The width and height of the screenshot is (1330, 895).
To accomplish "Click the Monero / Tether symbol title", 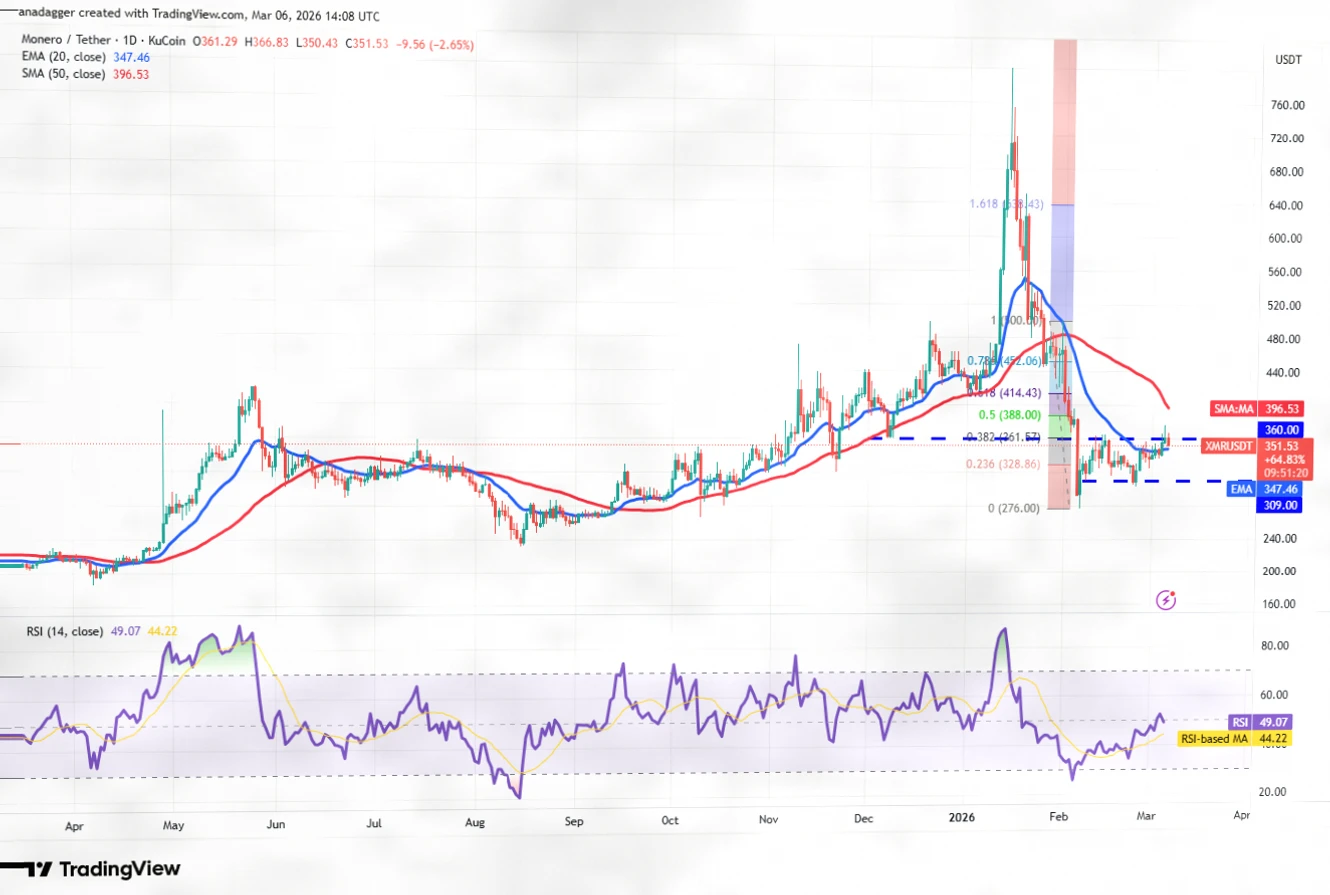I will 71,43.
